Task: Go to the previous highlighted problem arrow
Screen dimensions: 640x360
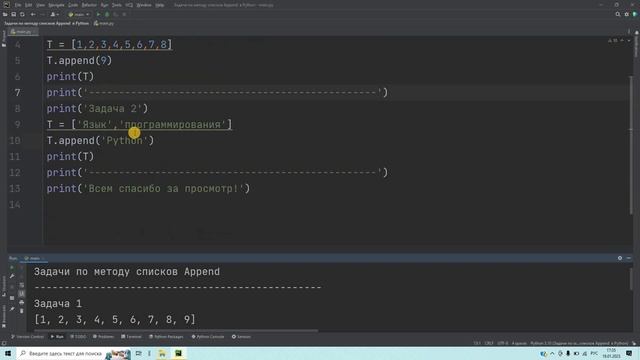Action: pos(622,40)
